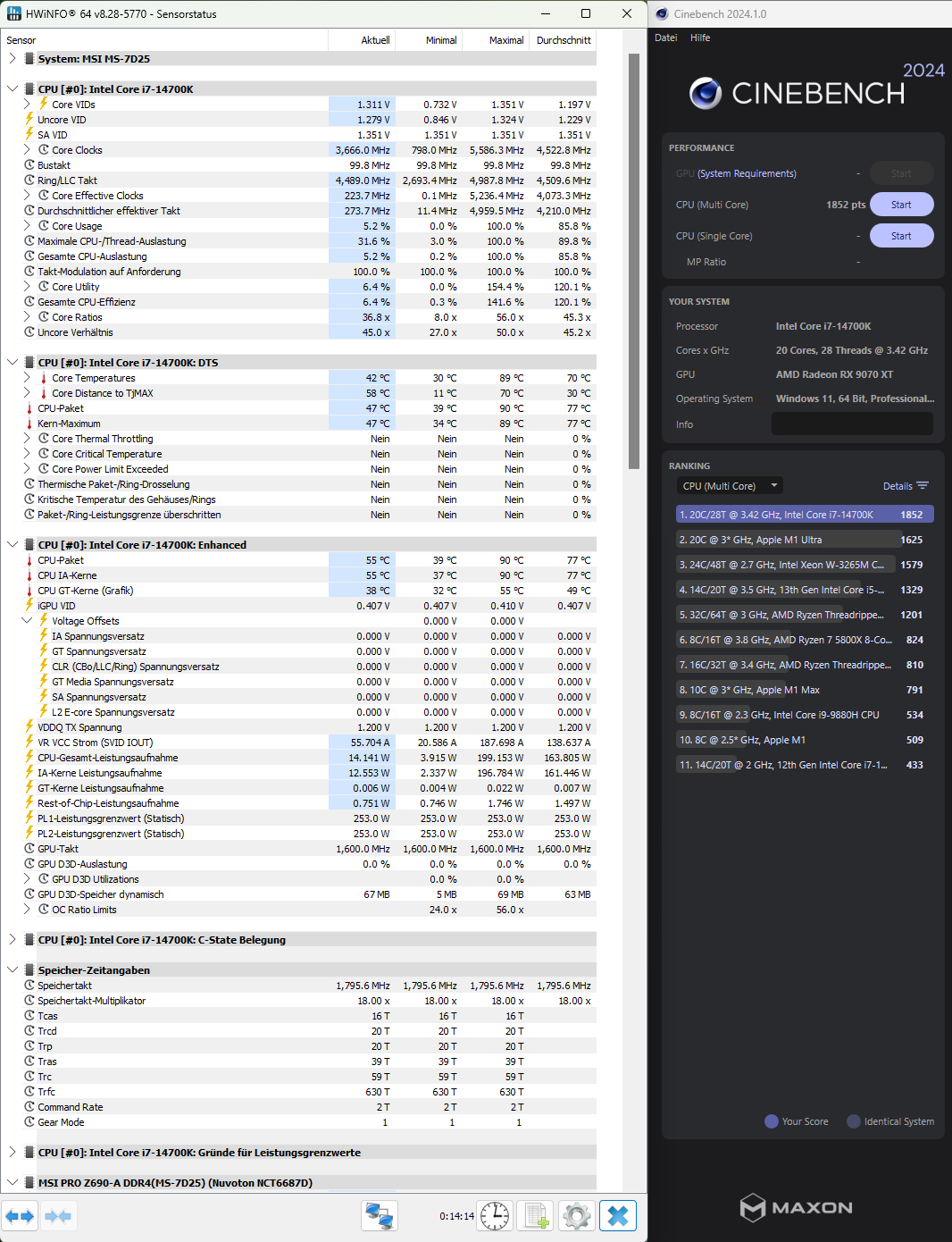Start the CPU Multi Core benchmark
Image resolution: width=952 pixels, height=1242 pixels.
tap(901, 204)
